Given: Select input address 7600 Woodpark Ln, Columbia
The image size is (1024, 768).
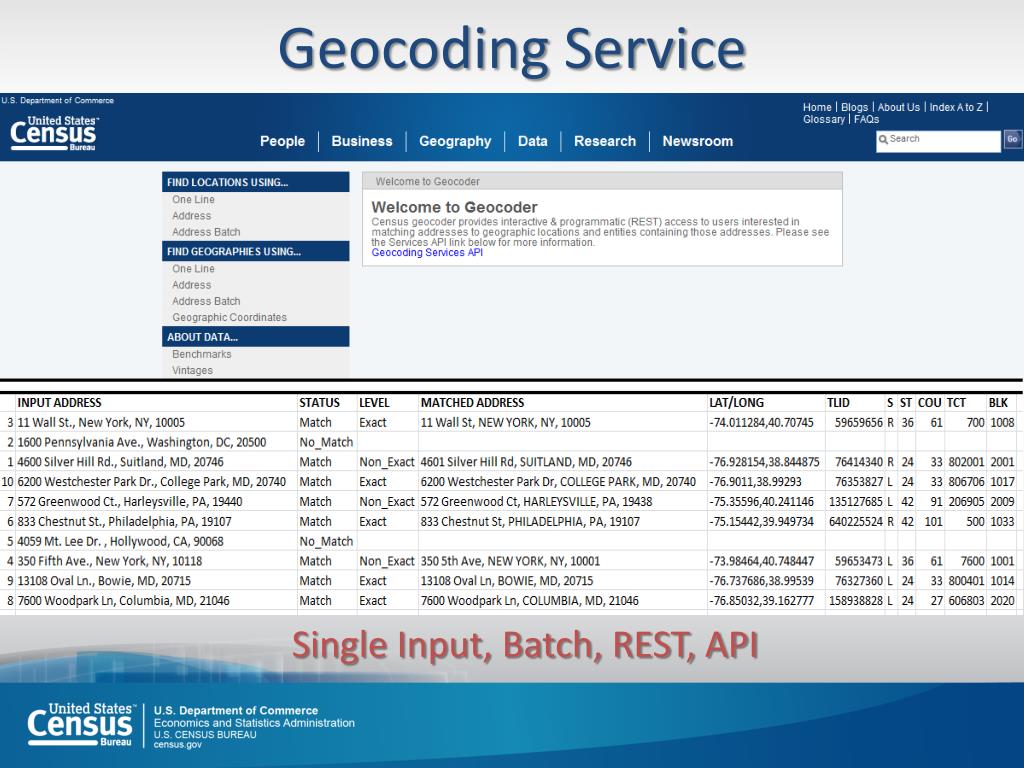Looking at the screenshot, I should pos(123,601).
